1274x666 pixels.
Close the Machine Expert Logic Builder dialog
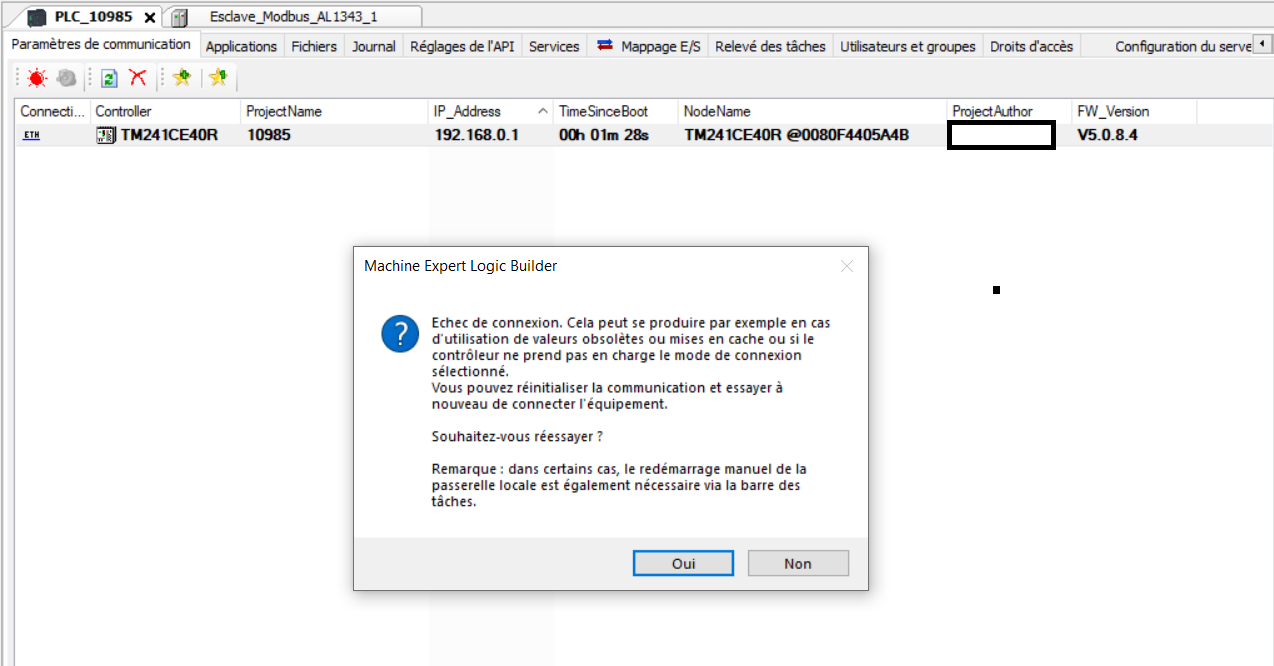pos(847,266)
